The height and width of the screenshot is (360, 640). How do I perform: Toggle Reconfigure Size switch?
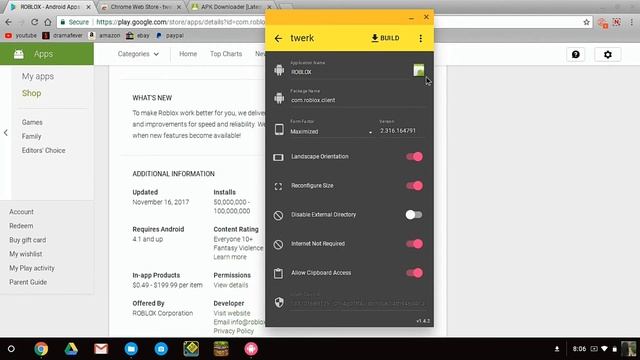point(414,186)
